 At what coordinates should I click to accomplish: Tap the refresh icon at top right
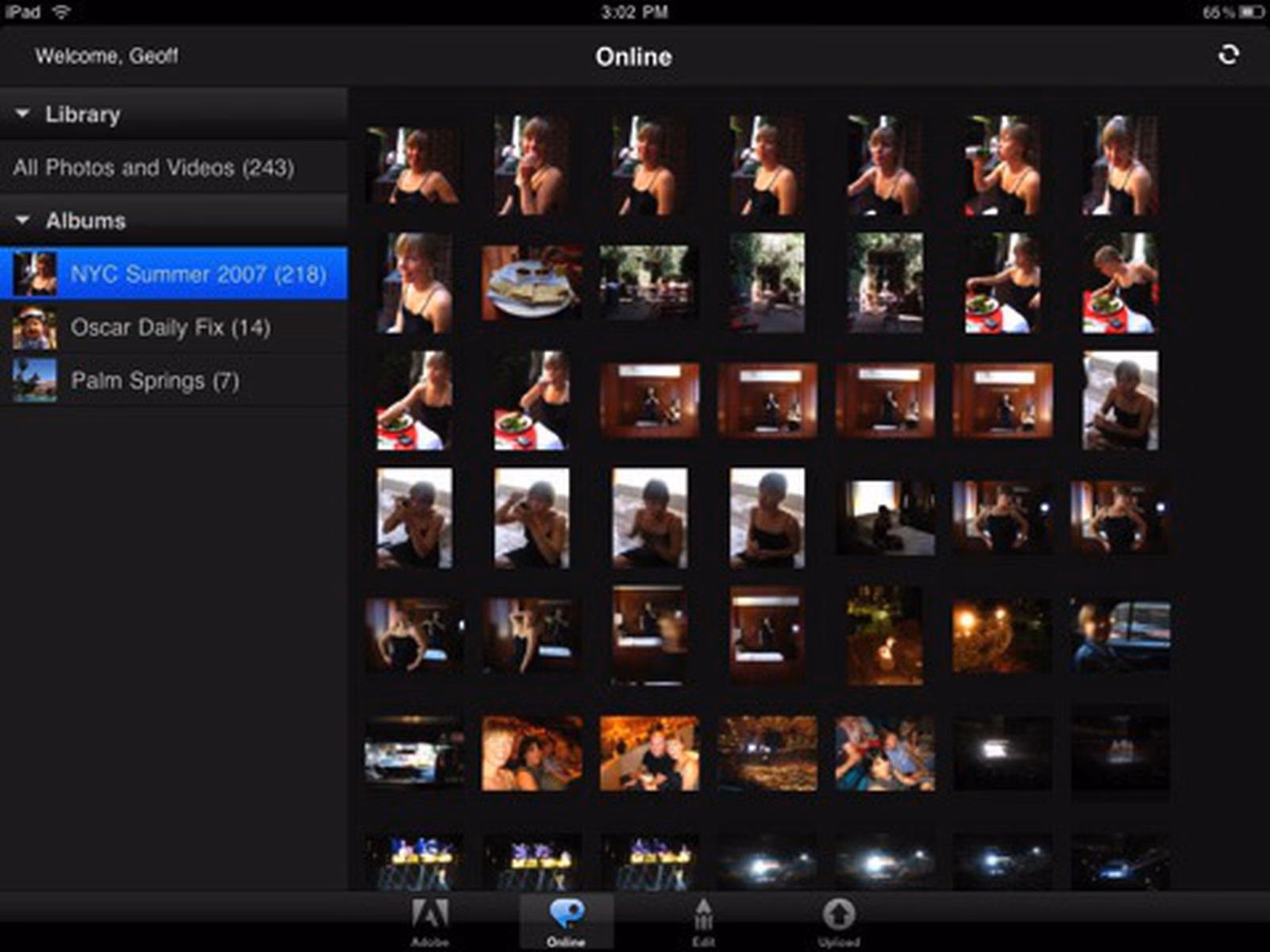pyautogui.click(x=1230, y=55)
